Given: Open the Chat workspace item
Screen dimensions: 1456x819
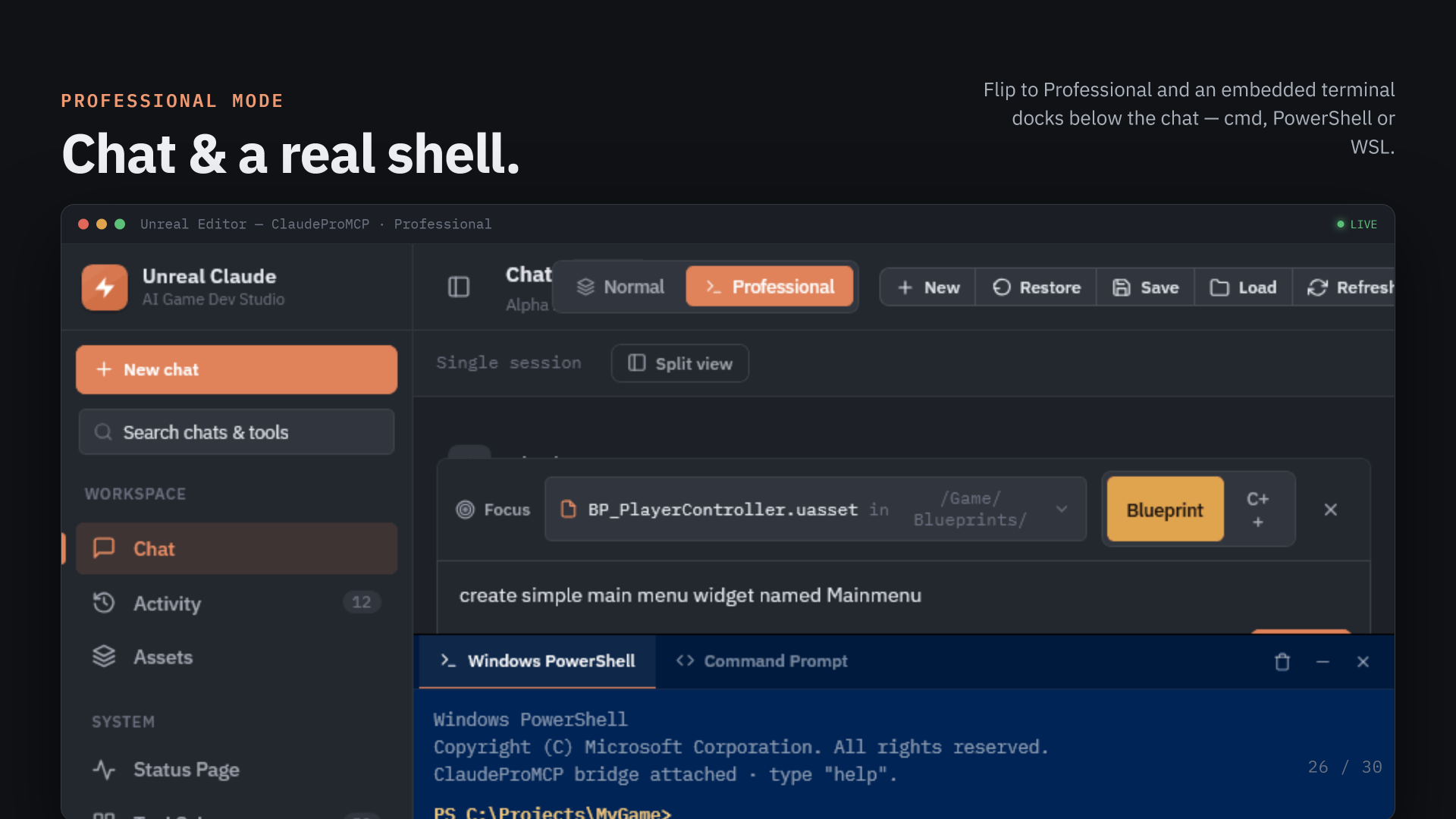Looking at the screenshot, I should click(237, 548).
